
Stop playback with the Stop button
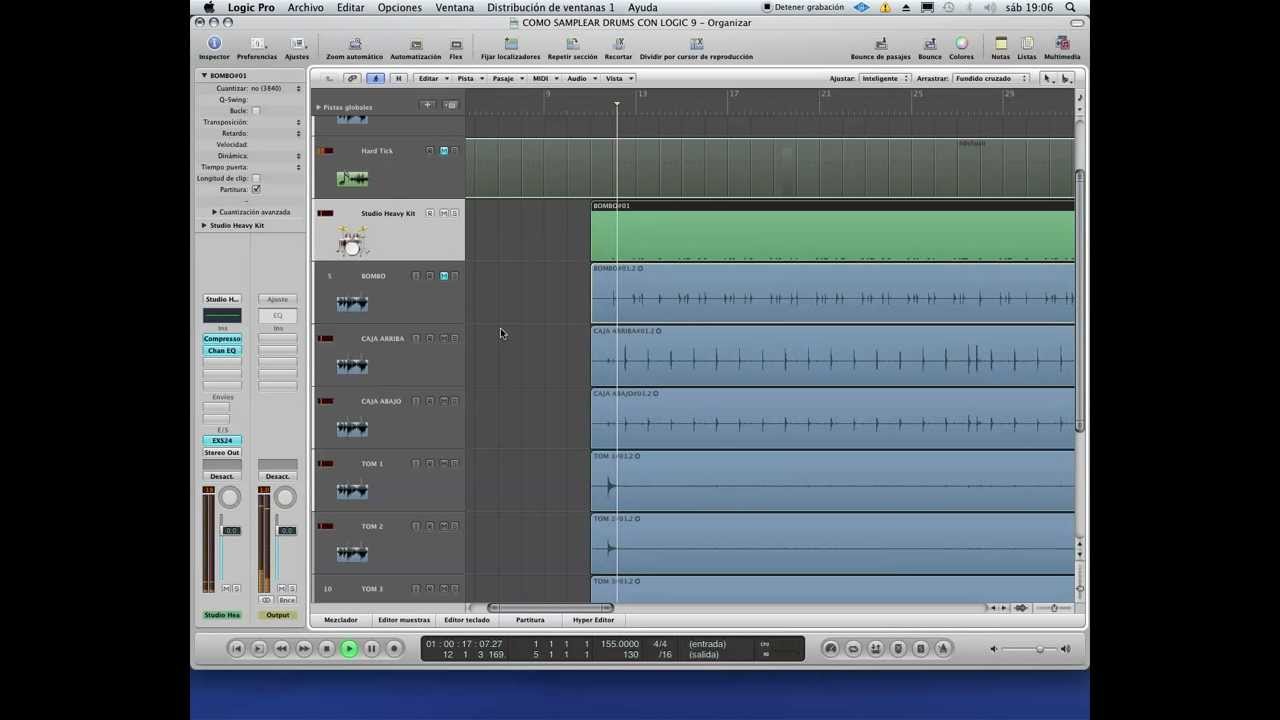pos(326,649)
